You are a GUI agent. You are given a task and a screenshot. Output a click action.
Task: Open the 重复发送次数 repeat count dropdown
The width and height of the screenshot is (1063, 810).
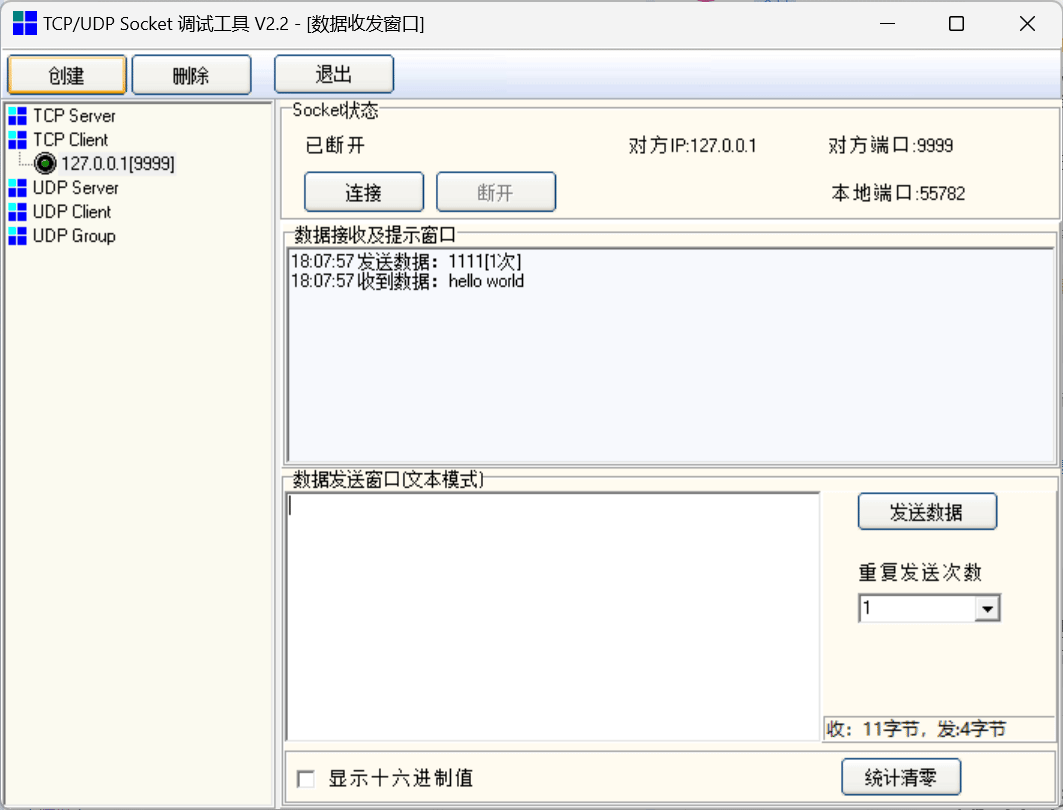989,607
